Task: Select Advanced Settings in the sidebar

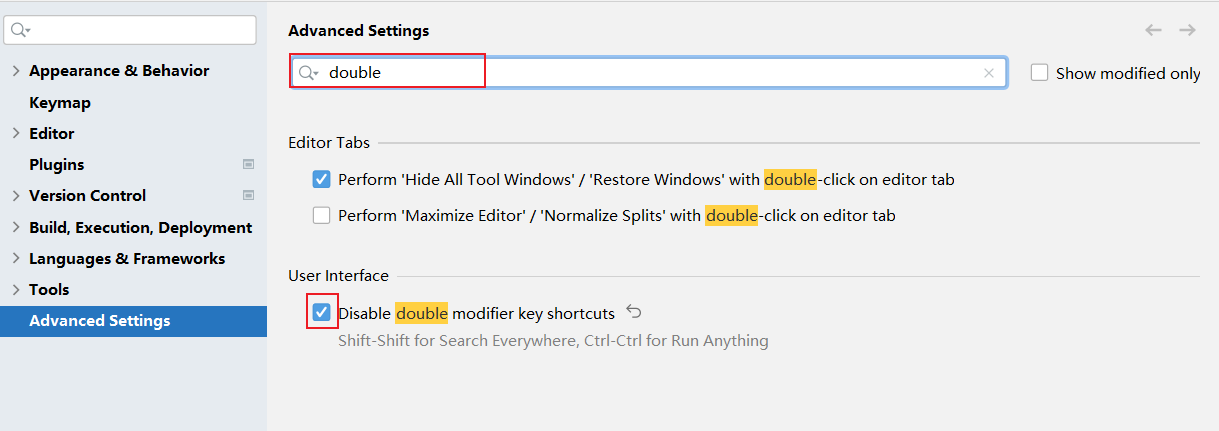Action: (x=100, y=321)
